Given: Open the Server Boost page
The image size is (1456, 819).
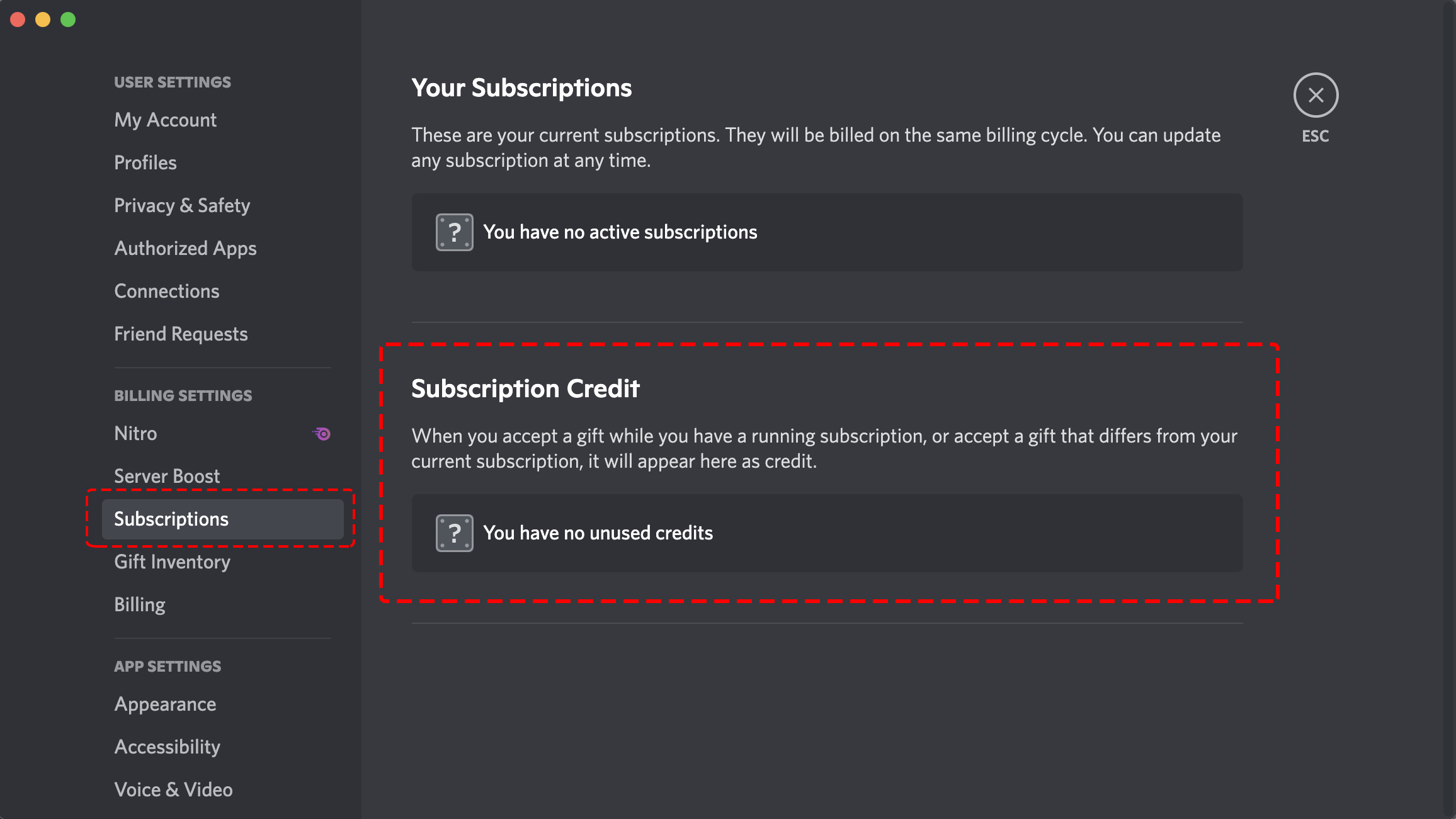Looking at the screenshot, I should pos(168,476).
